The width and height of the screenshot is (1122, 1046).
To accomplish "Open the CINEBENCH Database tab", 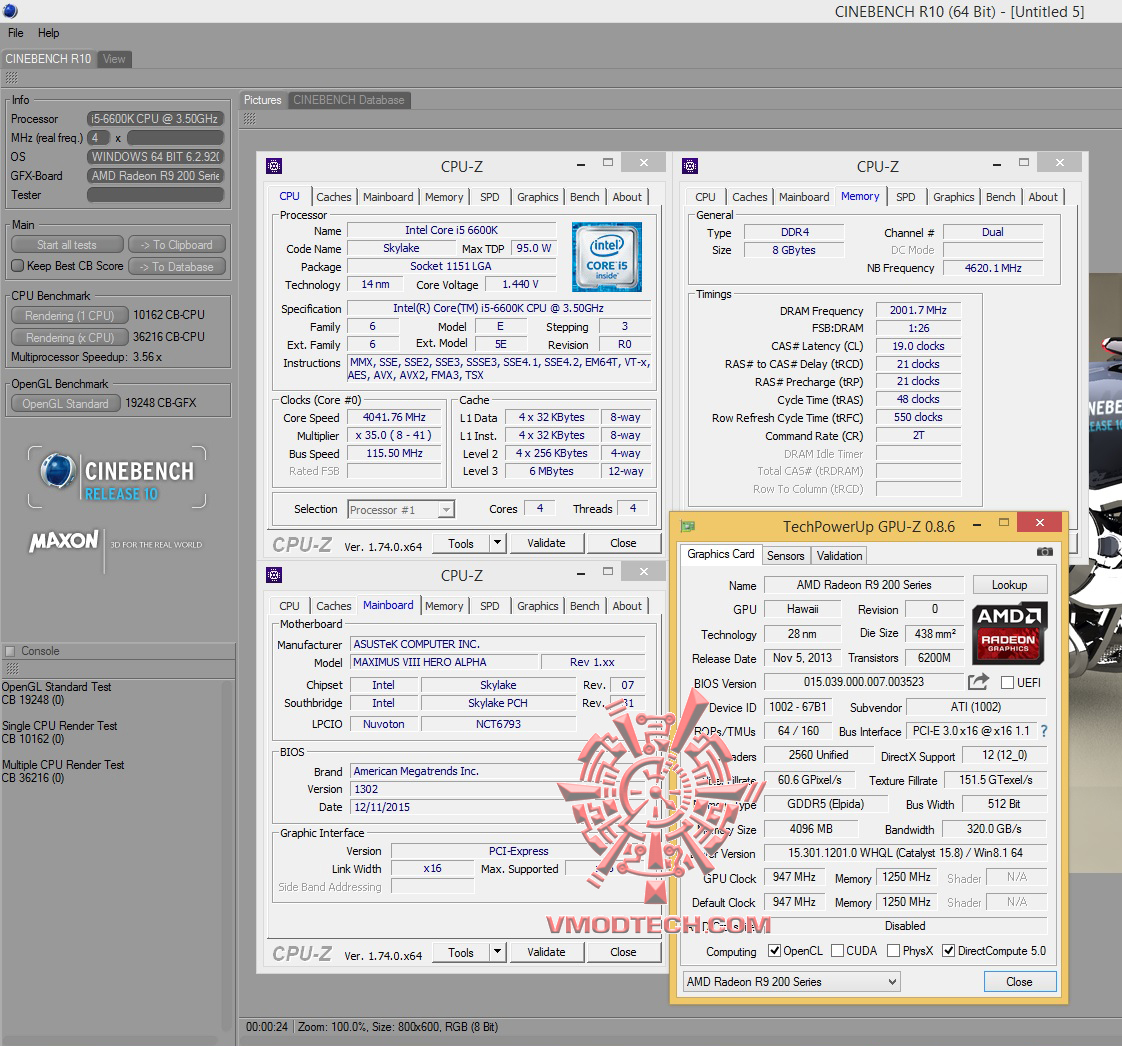I will pyautogui.click(x=348, y=100).
